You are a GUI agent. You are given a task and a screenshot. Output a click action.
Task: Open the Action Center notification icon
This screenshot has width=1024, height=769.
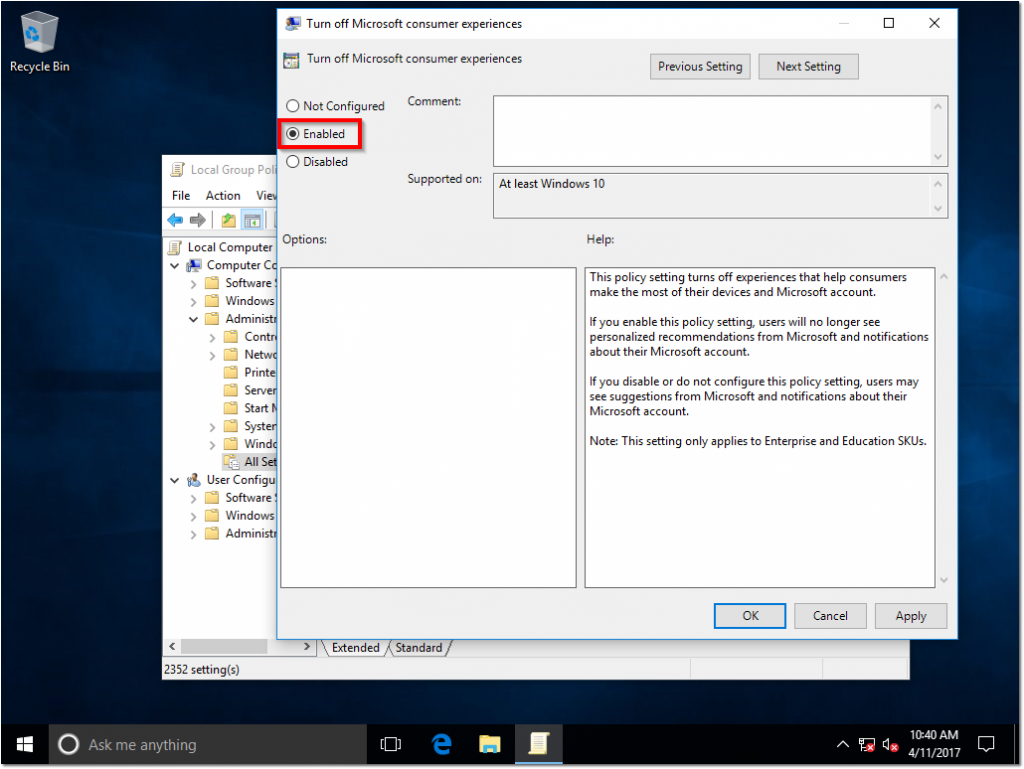[x=985, y=744]
